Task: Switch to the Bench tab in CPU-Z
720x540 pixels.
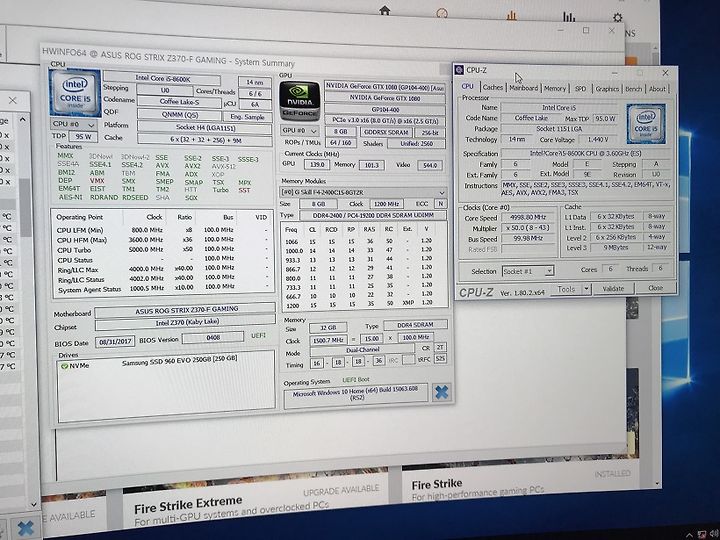Action: (633, 89)
